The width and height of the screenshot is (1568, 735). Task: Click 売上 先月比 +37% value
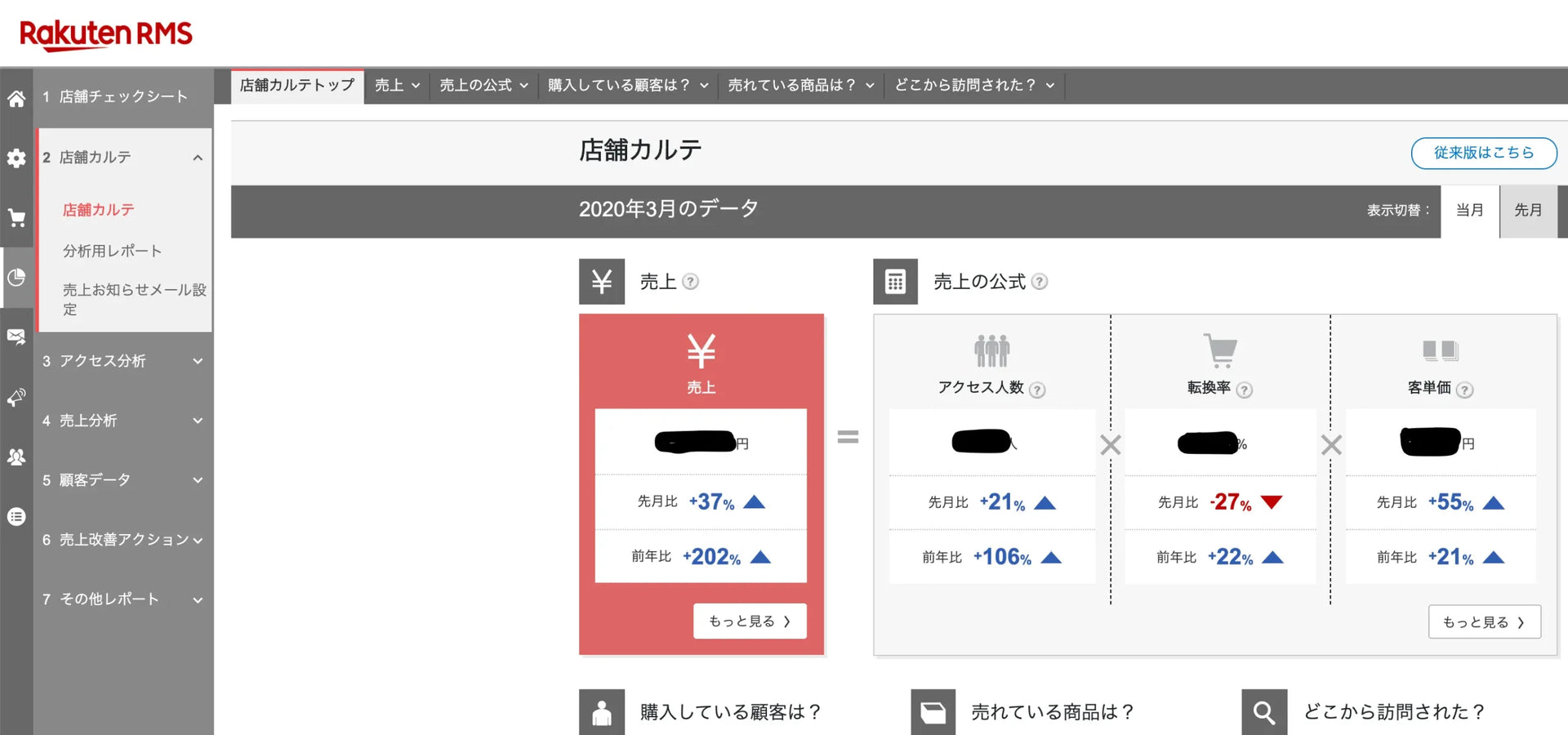[711, 501]
